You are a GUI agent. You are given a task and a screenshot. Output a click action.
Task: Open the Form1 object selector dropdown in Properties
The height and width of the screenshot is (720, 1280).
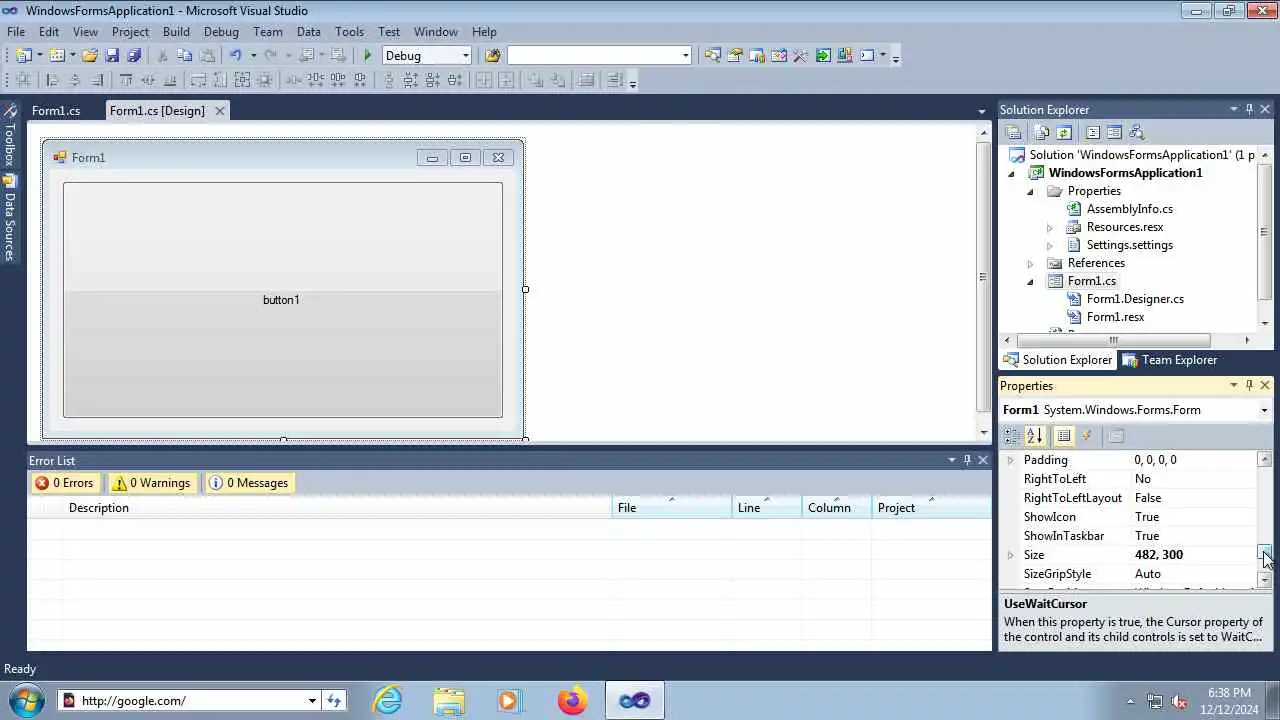pos(1264,410)
